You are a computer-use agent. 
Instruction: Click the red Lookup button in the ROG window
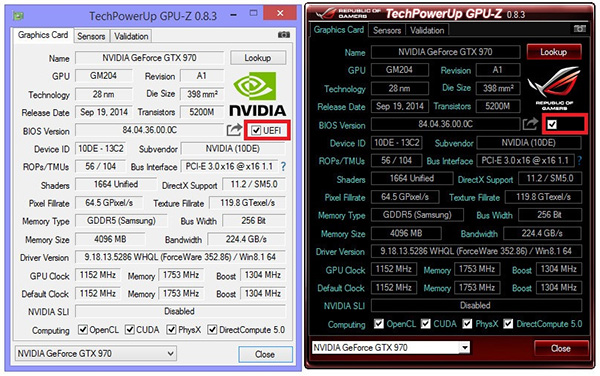click(x=554, y=52)
